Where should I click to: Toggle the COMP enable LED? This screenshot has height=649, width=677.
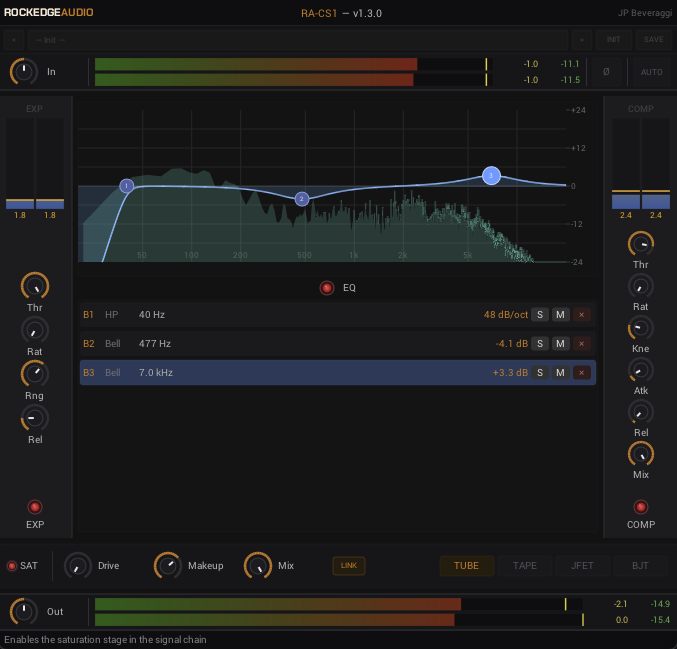[641, 507]
